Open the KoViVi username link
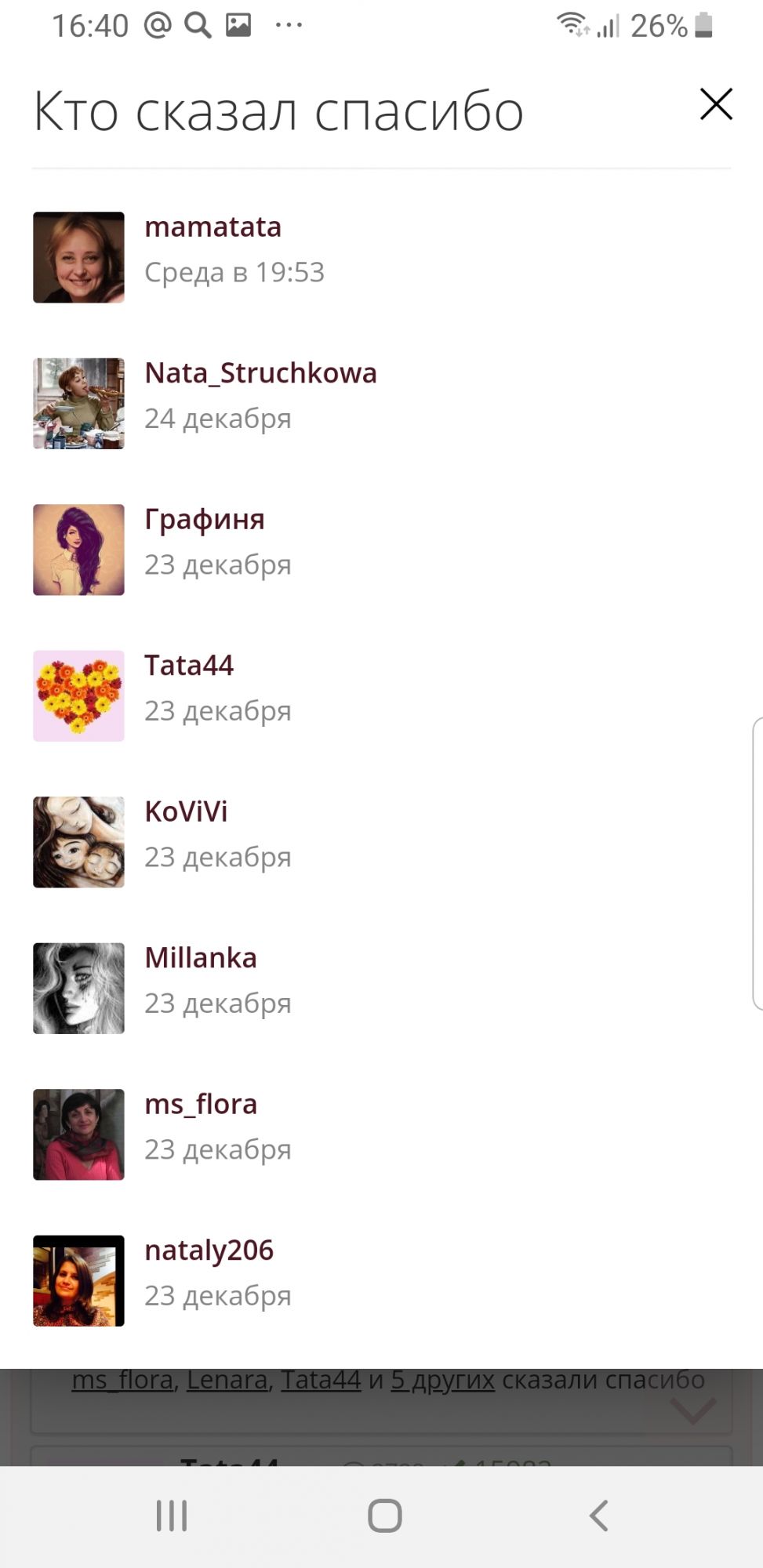The height and width of the screenshot is (1568, 763). pos(186,811)
